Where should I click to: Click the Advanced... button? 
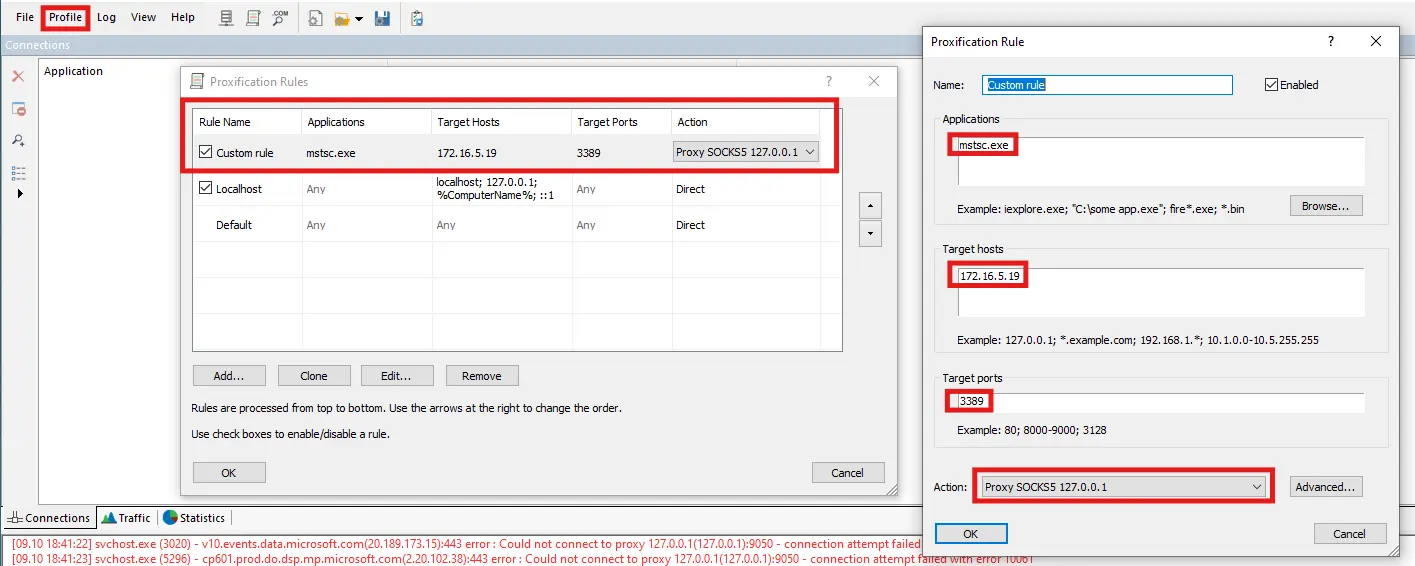(x=1326, y=487)
